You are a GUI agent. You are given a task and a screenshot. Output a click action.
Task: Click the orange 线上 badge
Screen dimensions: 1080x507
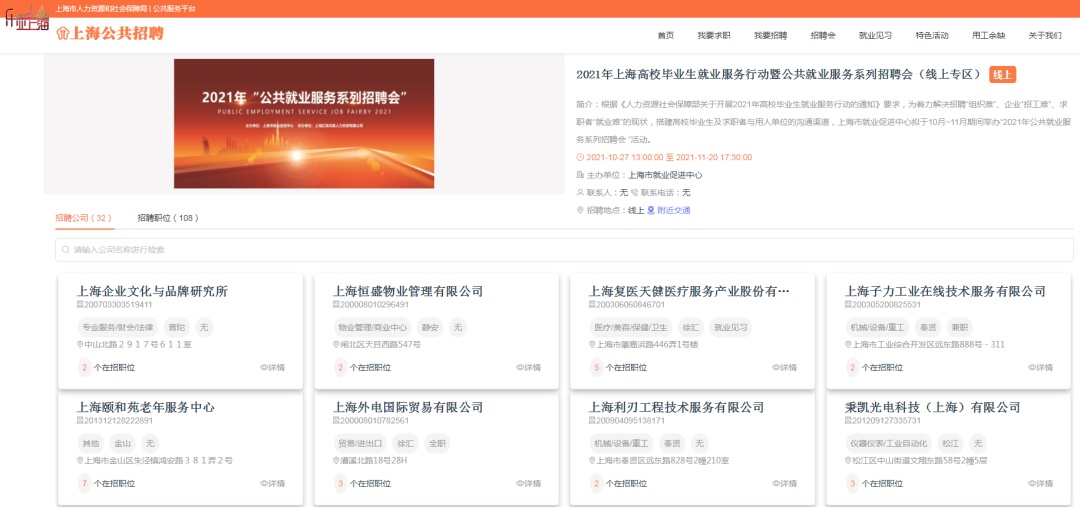pos(1002,74)
